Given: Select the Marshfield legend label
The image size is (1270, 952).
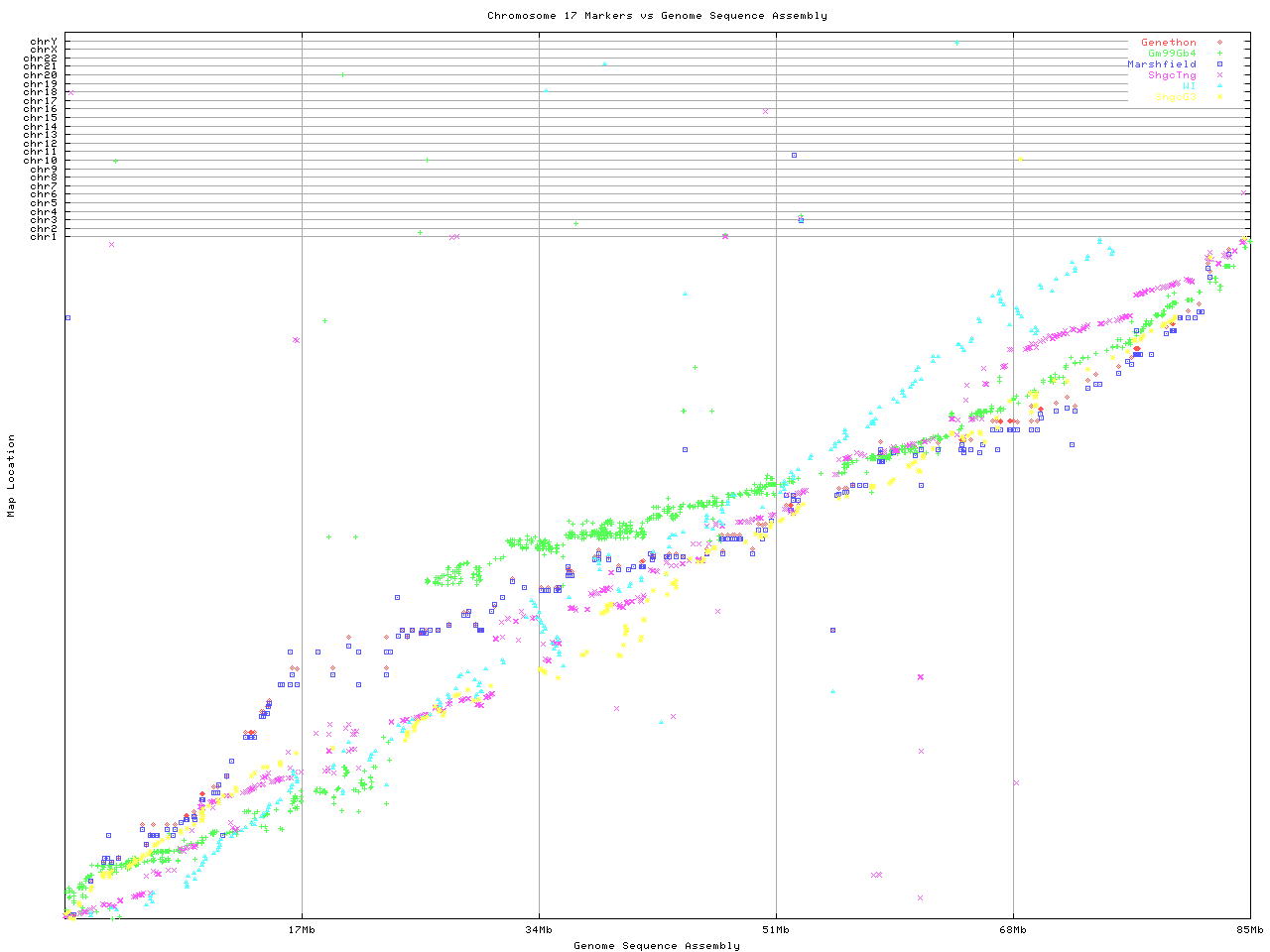Looking at the screenshot, I should coord(1161,64).
